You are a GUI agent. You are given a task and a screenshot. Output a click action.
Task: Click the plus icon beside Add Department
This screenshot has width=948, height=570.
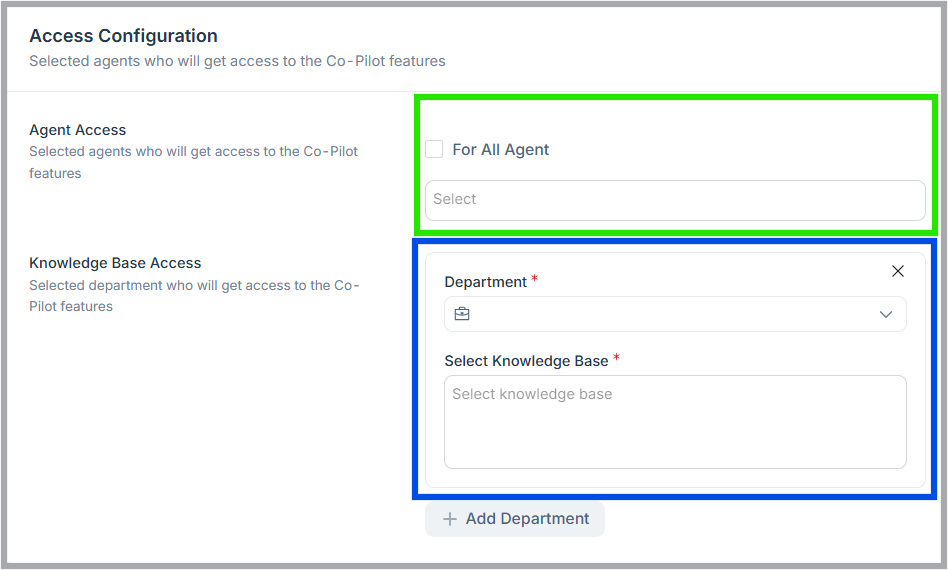point(450,519)
